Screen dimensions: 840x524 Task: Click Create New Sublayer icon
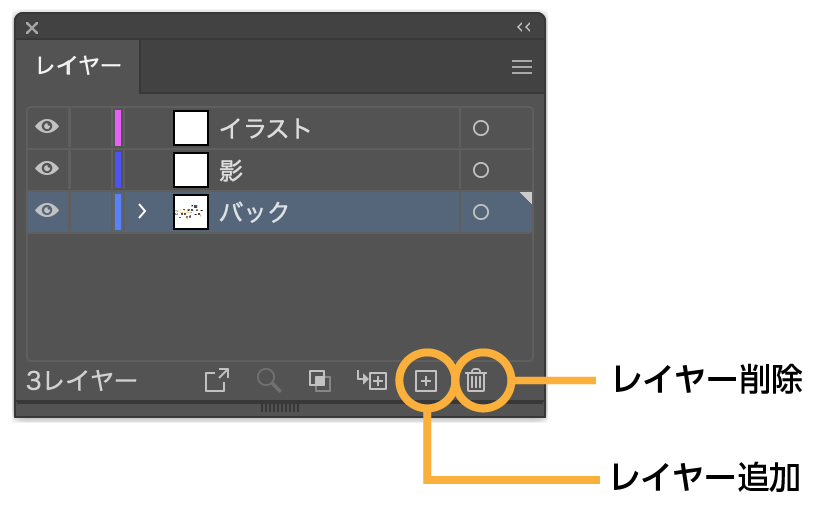pos(372,380)
